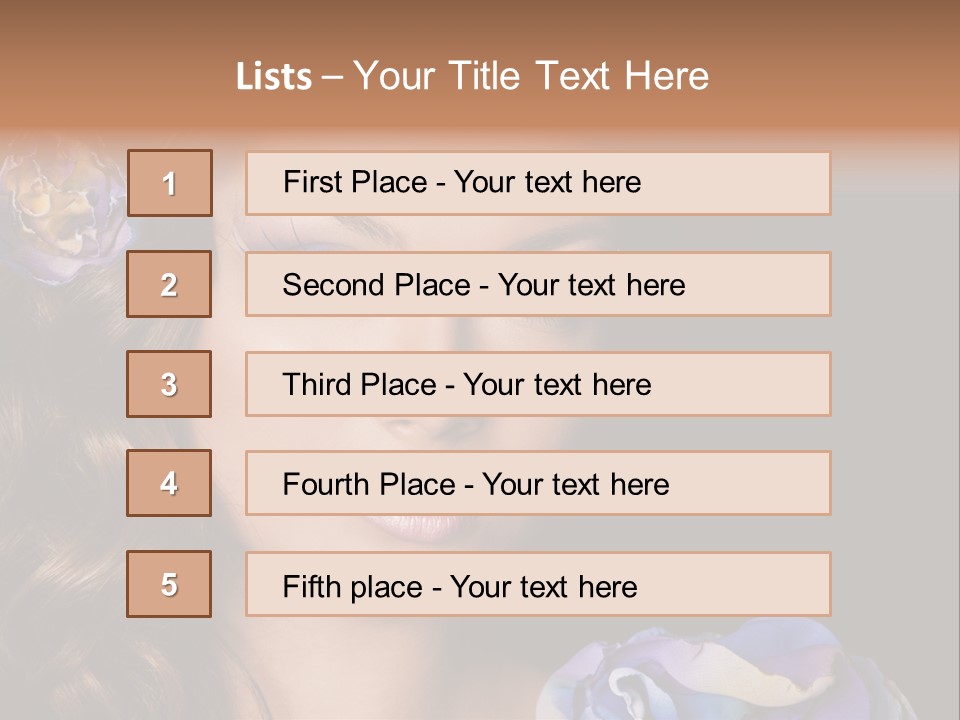This screenshot has height=720, width=960.
Task: Click "Your text here" in Third Place row
Action: click(x=557, y=385)
